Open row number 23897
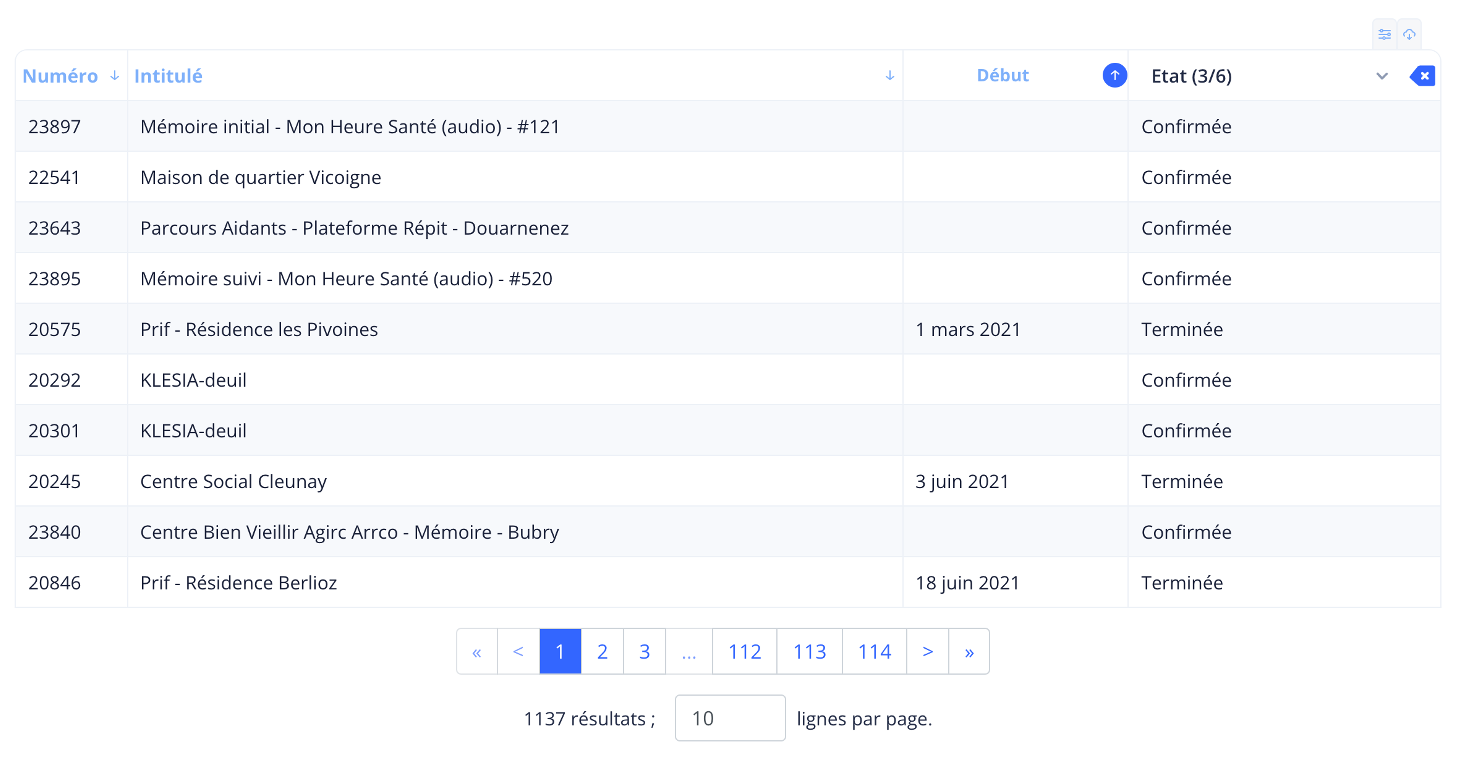 (x=54, y=127)
